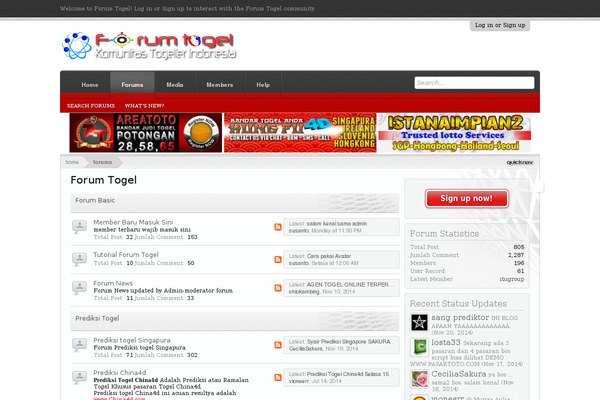The width and height of the screenshot is (600, 400).
Task: Open sang prediktor's avatar
Action: tap(419, 322)
